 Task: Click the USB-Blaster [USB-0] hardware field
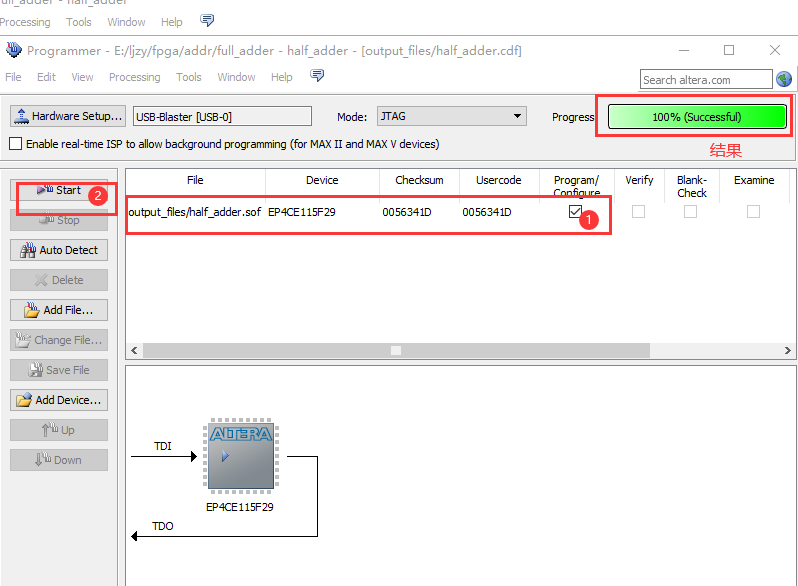(222, 116)
